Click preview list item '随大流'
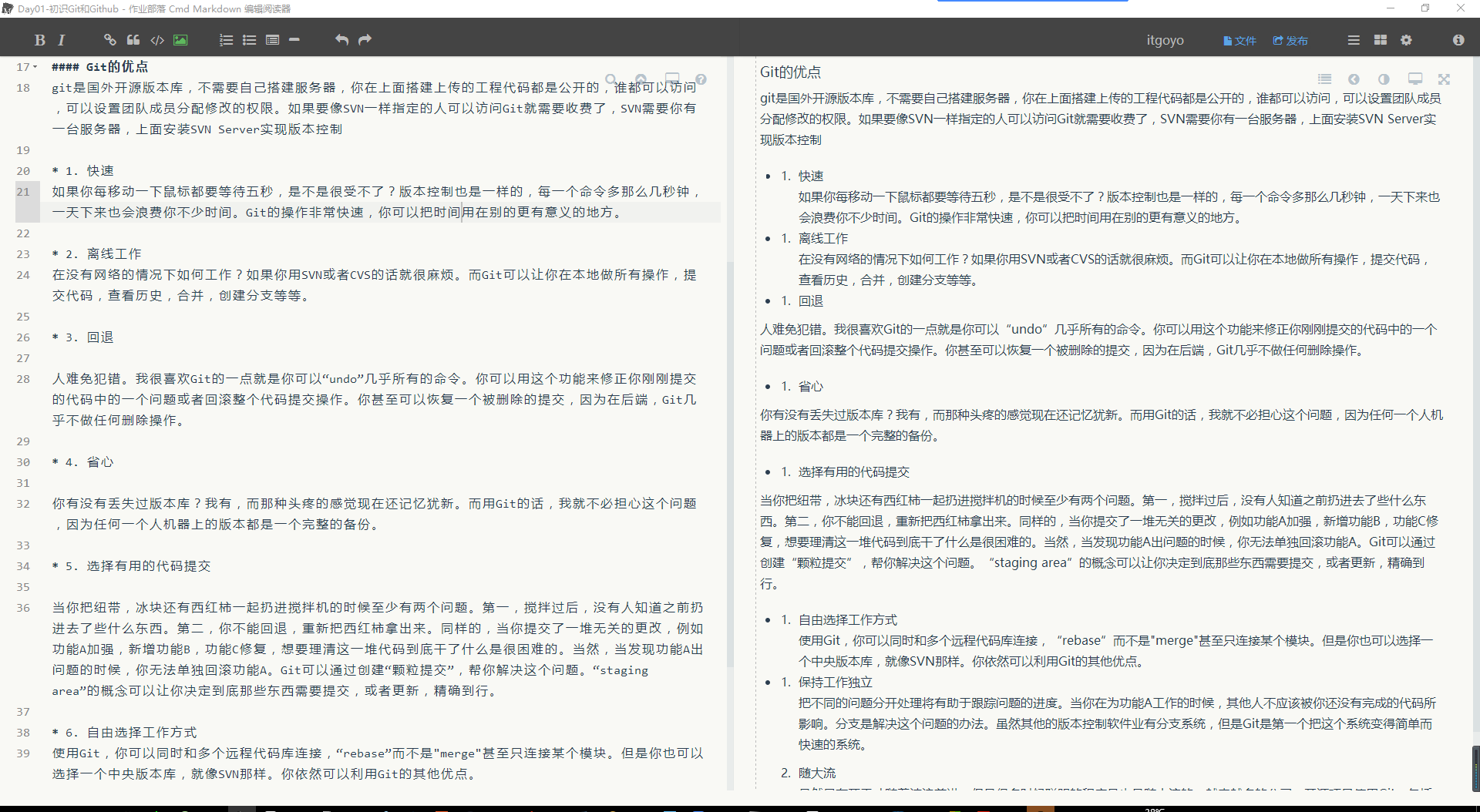 [817, 773]
